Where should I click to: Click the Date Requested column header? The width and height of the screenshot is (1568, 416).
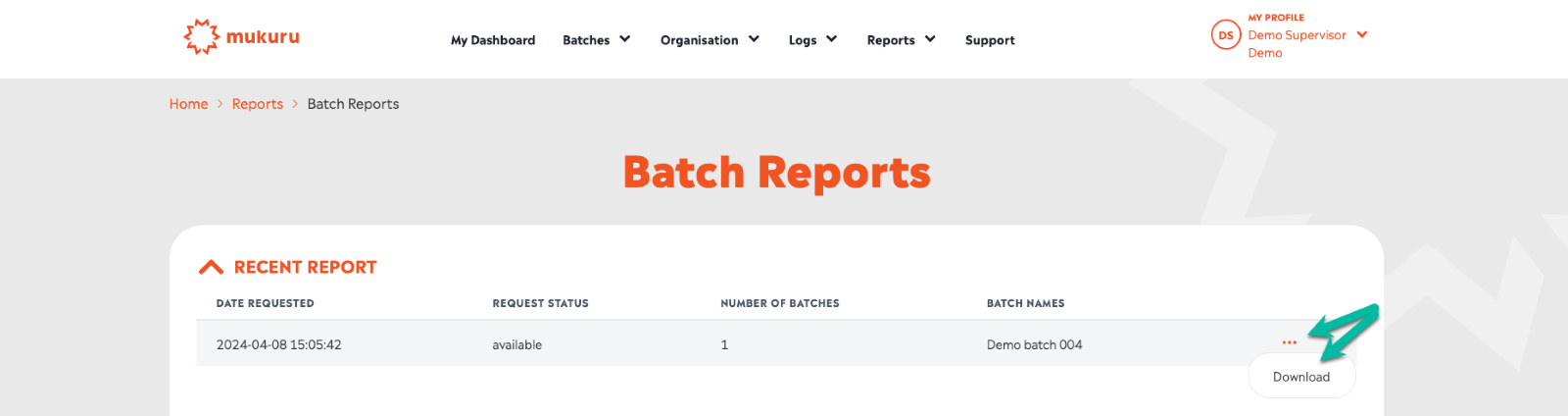click(x=265, y=303)
